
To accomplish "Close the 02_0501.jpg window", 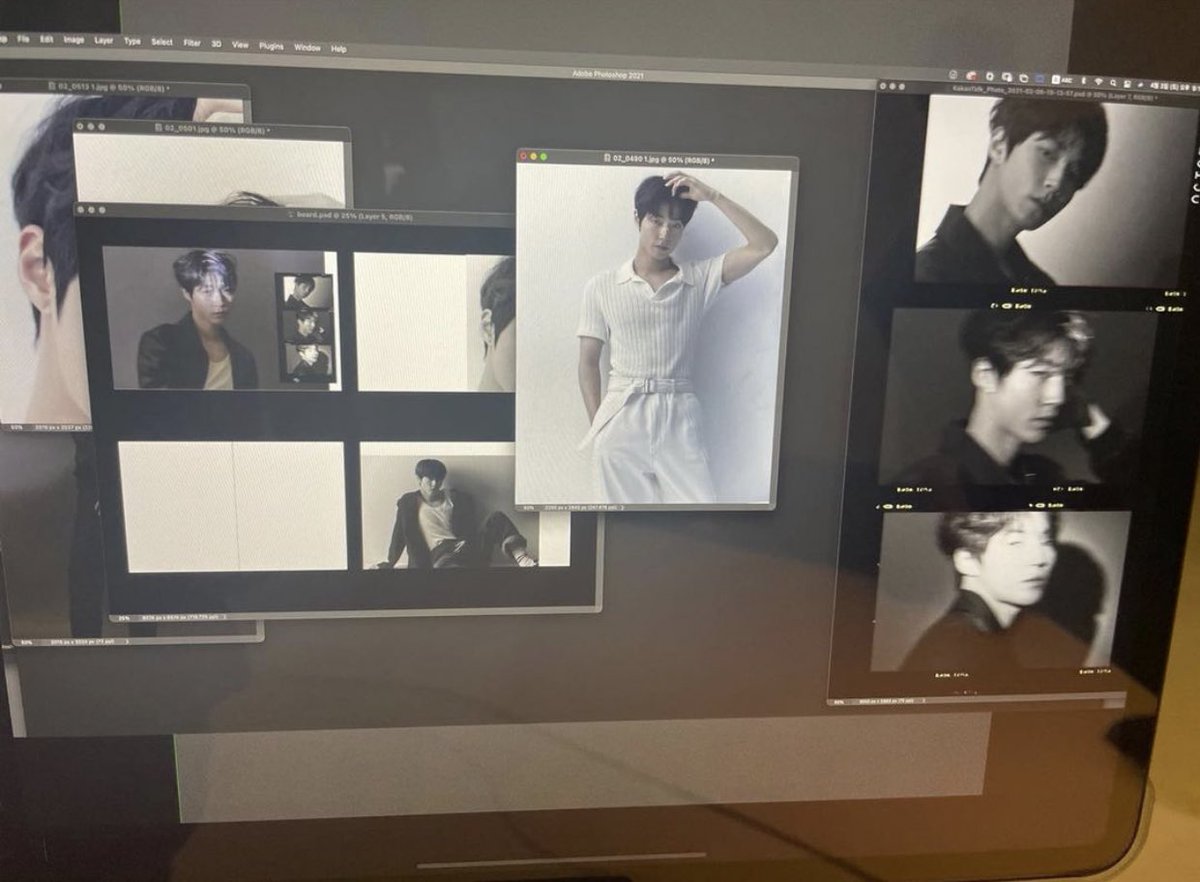I will tap(80, 126).
